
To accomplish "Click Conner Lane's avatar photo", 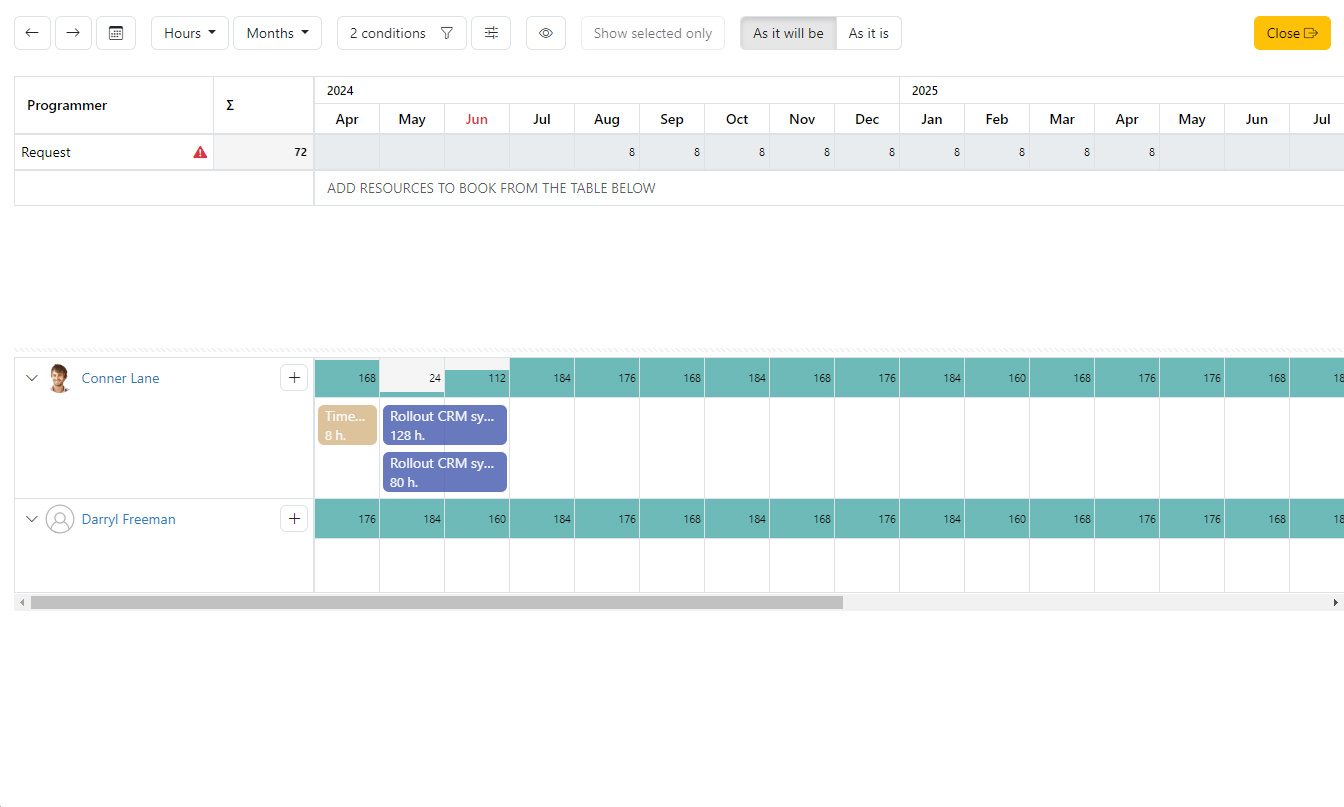I will coord(60,378).
